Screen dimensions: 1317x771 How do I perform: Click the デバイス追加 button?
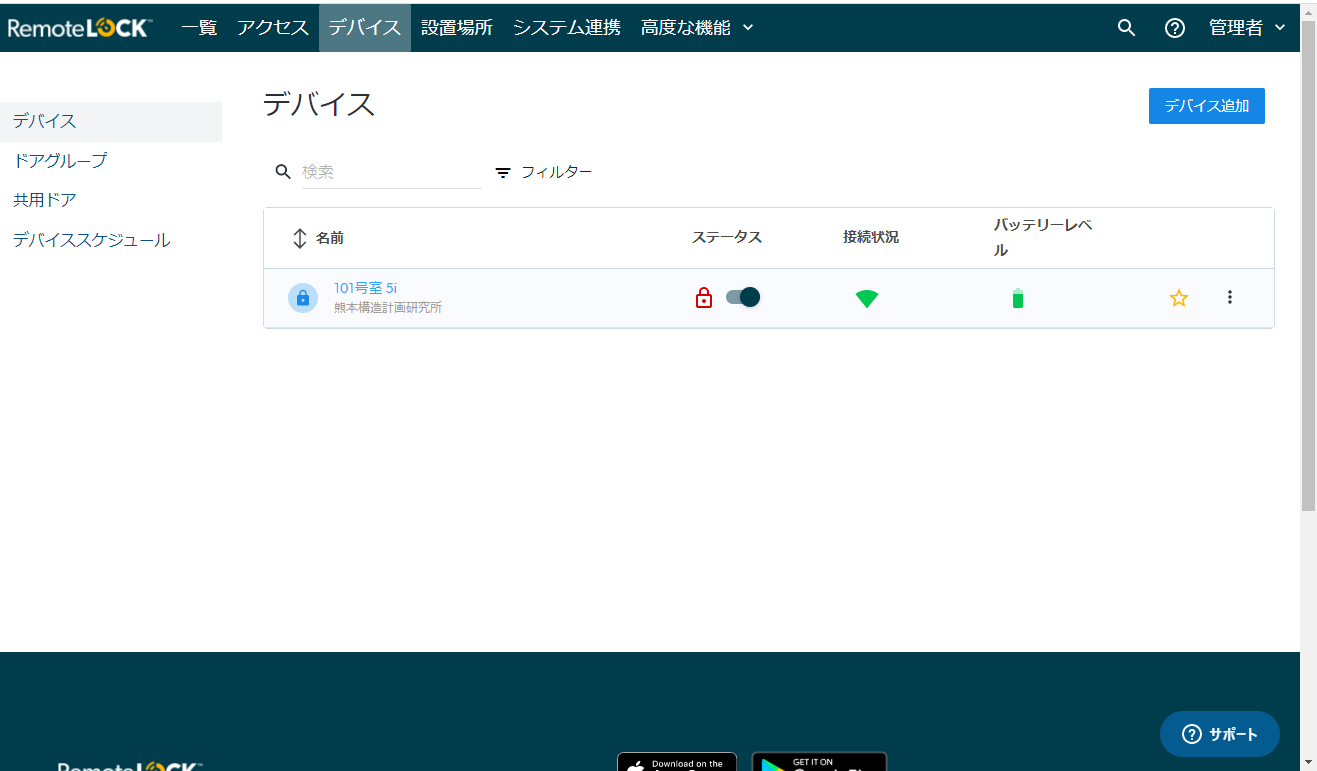click(1207, 106)
